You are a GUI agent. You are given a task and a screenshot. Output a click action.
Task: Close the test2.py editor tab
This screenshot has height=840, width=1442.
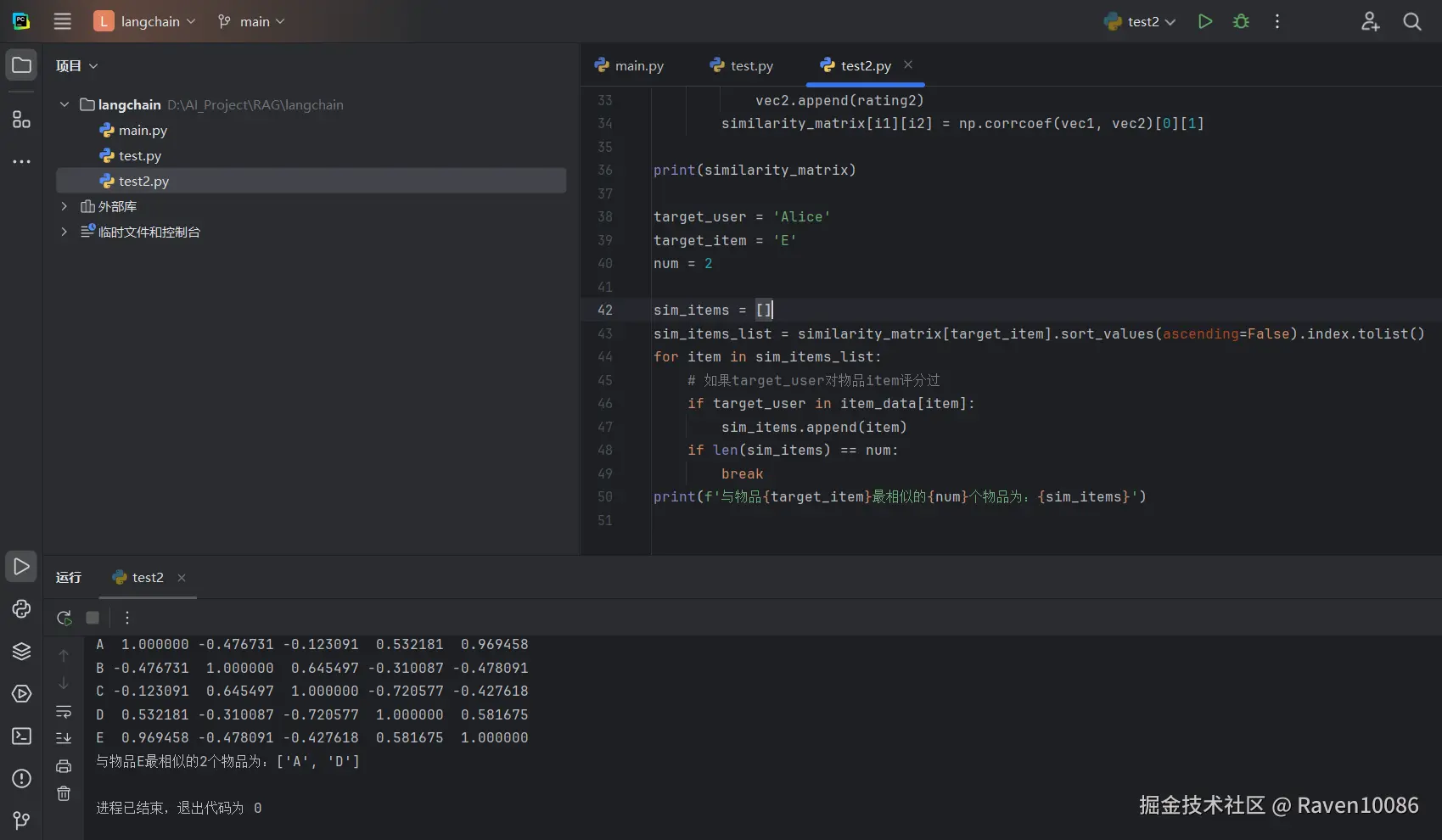908,64
